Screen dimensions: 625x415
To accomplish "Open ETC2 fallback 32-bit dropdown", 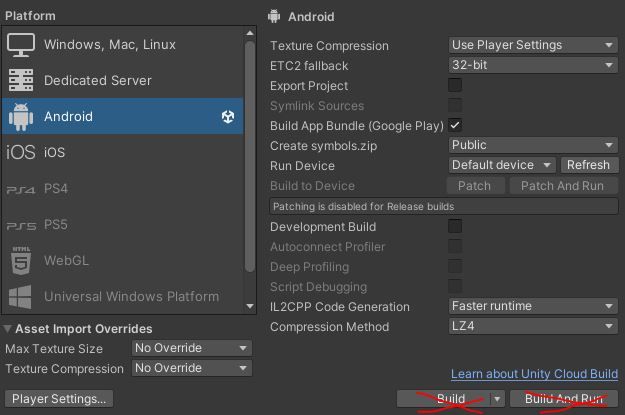I will (x=533, y=65).
